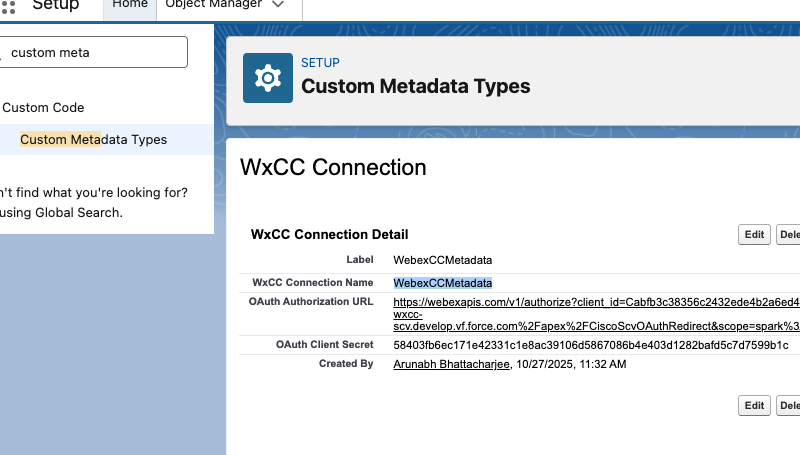Open the App Launcher dots icon
This screenshot has height=455, width=800.
pyautogui.click(x=8, y=6)
